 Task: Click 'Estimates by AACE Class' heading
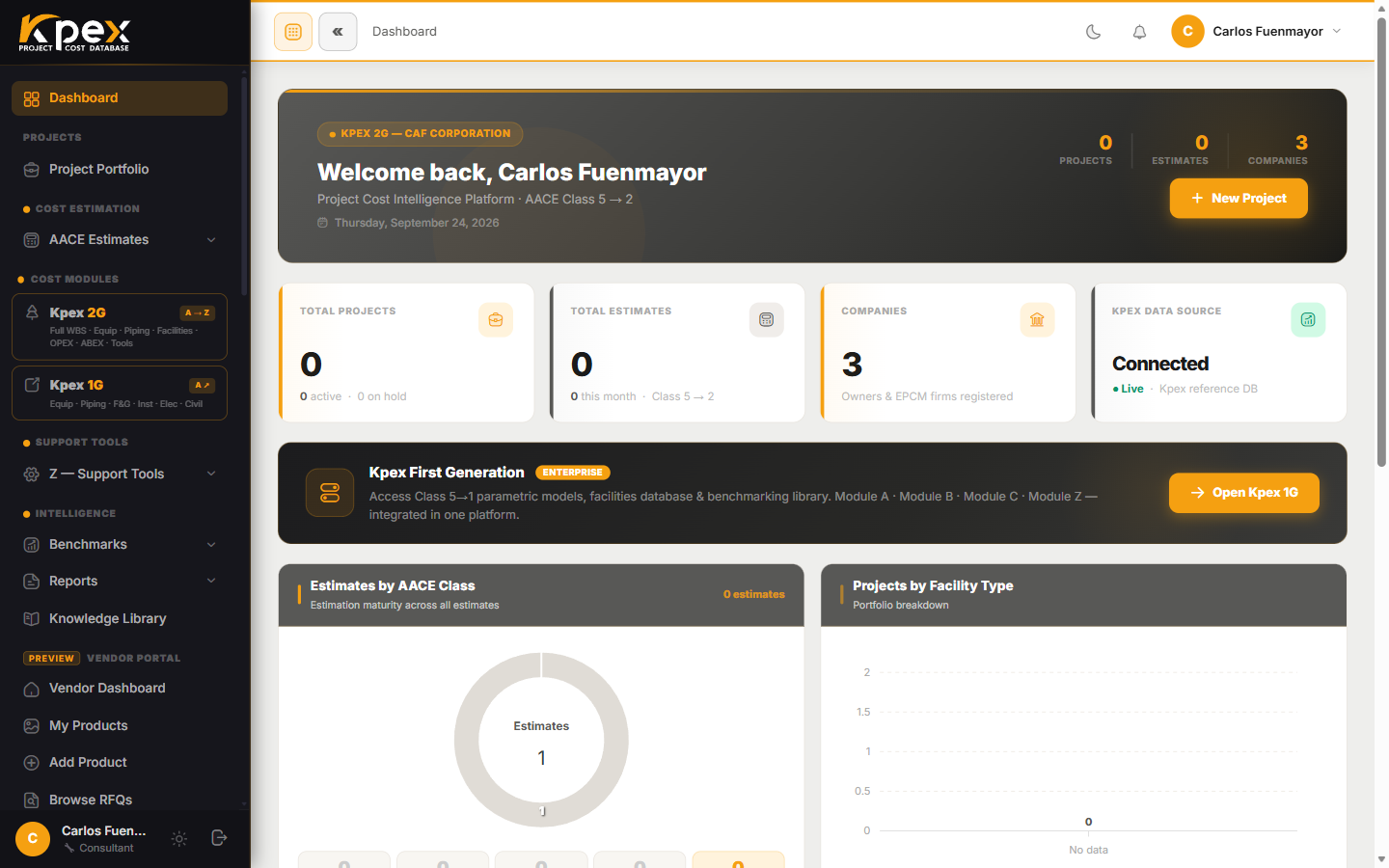[393, 586]
